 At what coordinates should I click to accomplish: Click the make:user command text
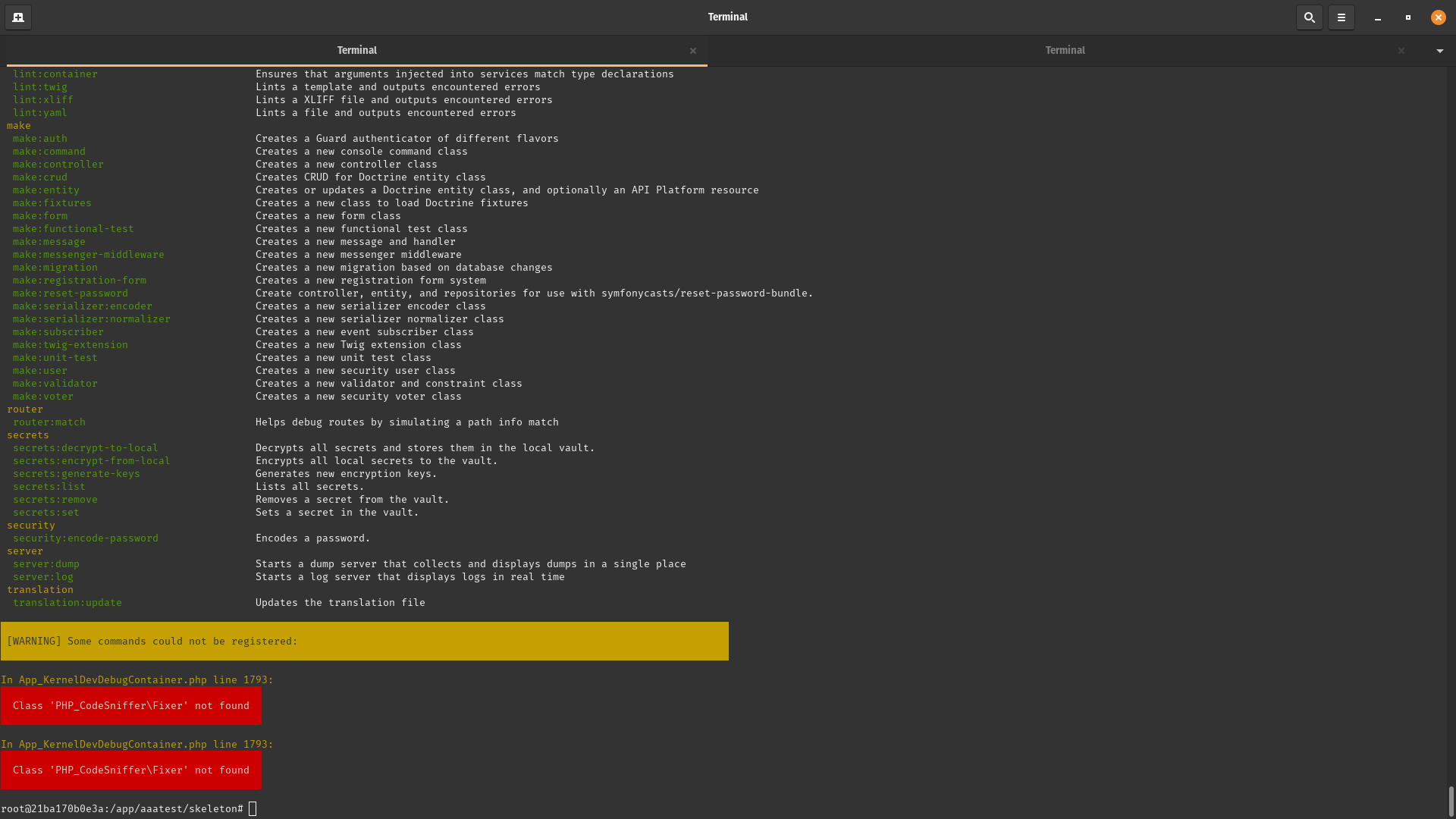(40, 370)
